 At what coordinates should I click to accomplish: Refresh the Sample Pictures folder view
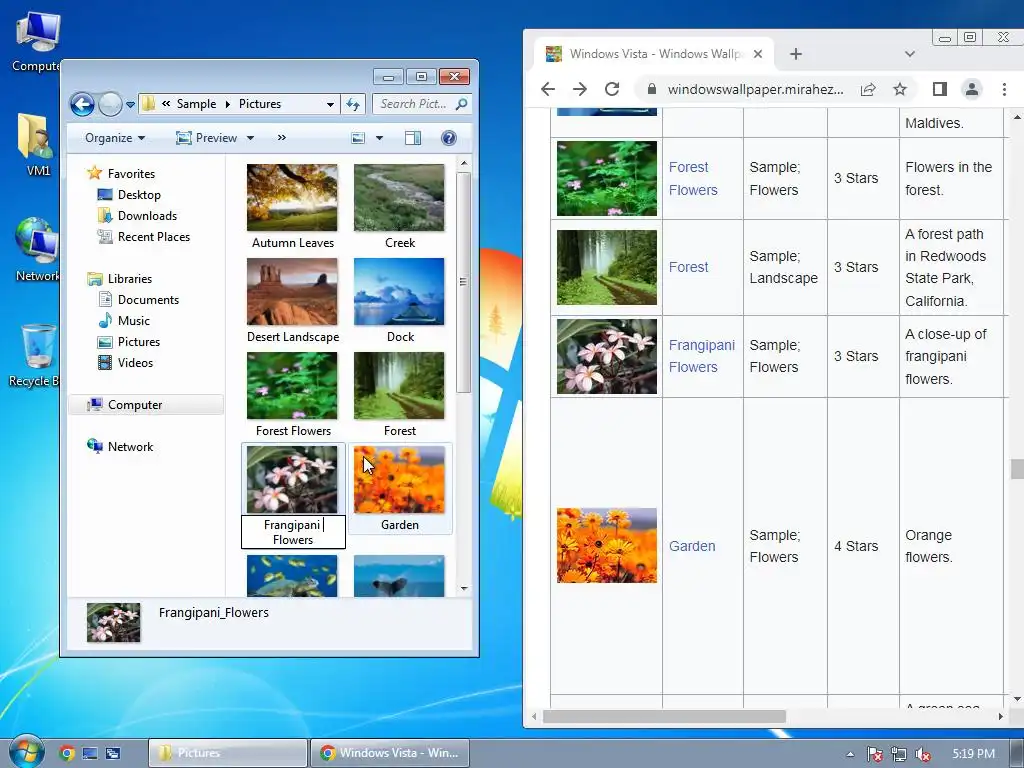353,104
